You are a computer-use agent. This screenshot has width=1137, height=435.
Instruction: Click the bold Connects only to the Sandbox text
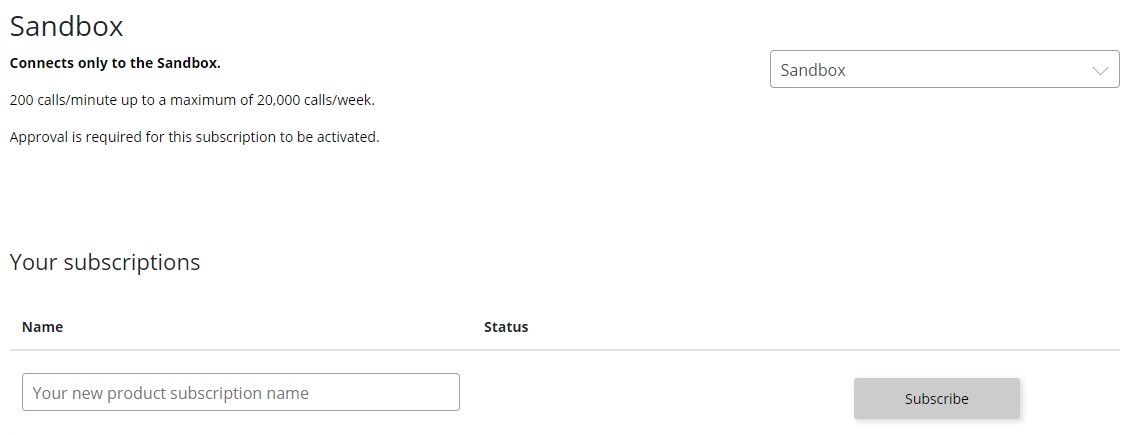tap(115, 63)
